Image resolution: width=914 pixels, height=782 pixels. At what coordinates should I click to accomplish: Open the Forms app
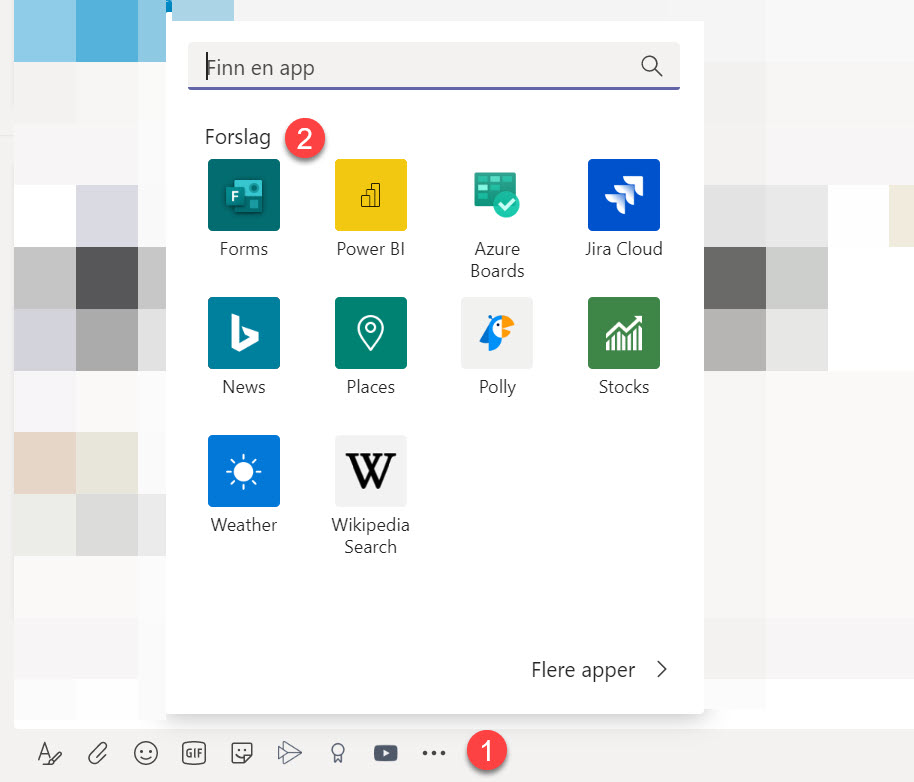243,195
